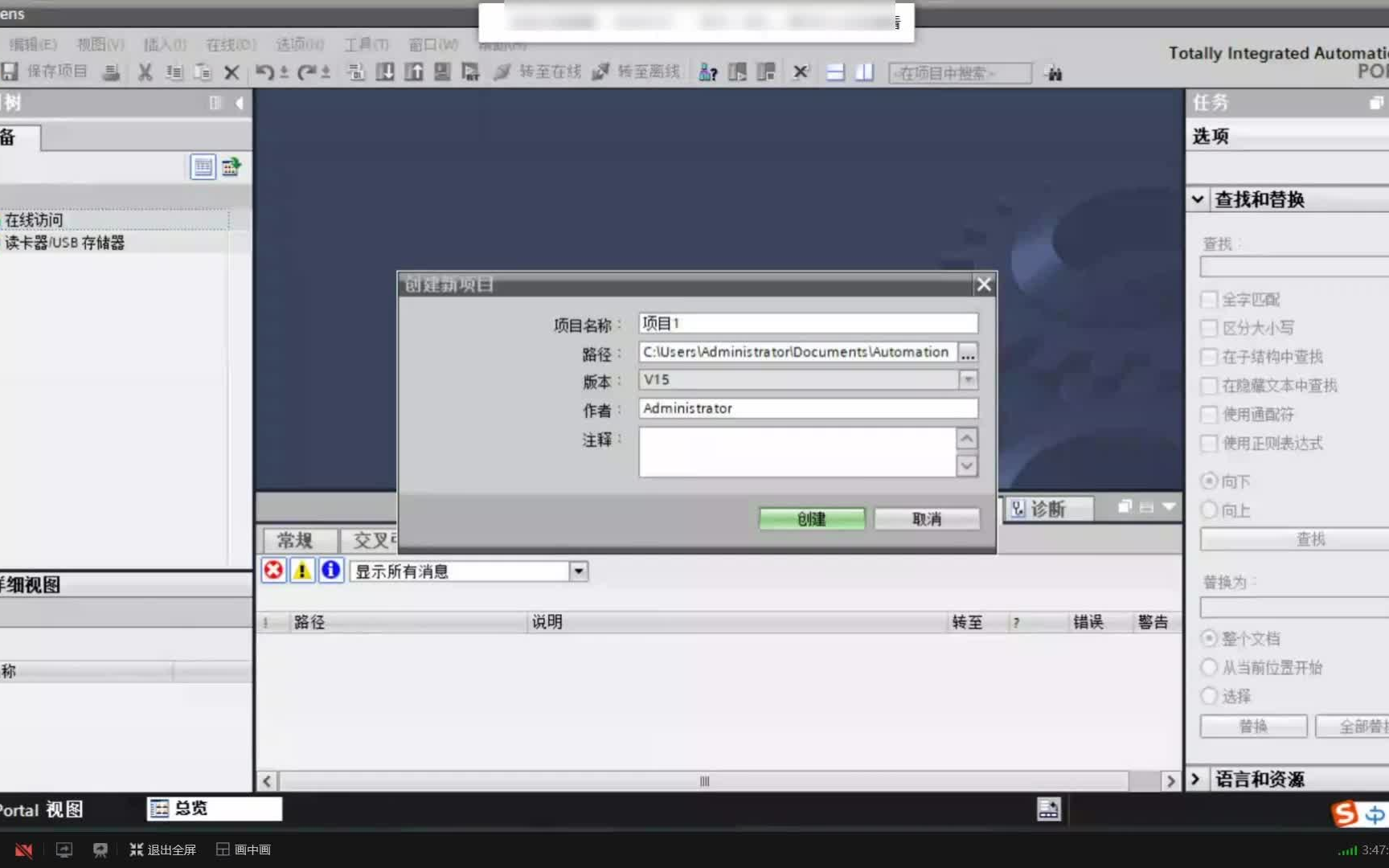Click the cross-reference X icon in the toolbar
1389x868 pixels.
801,72
